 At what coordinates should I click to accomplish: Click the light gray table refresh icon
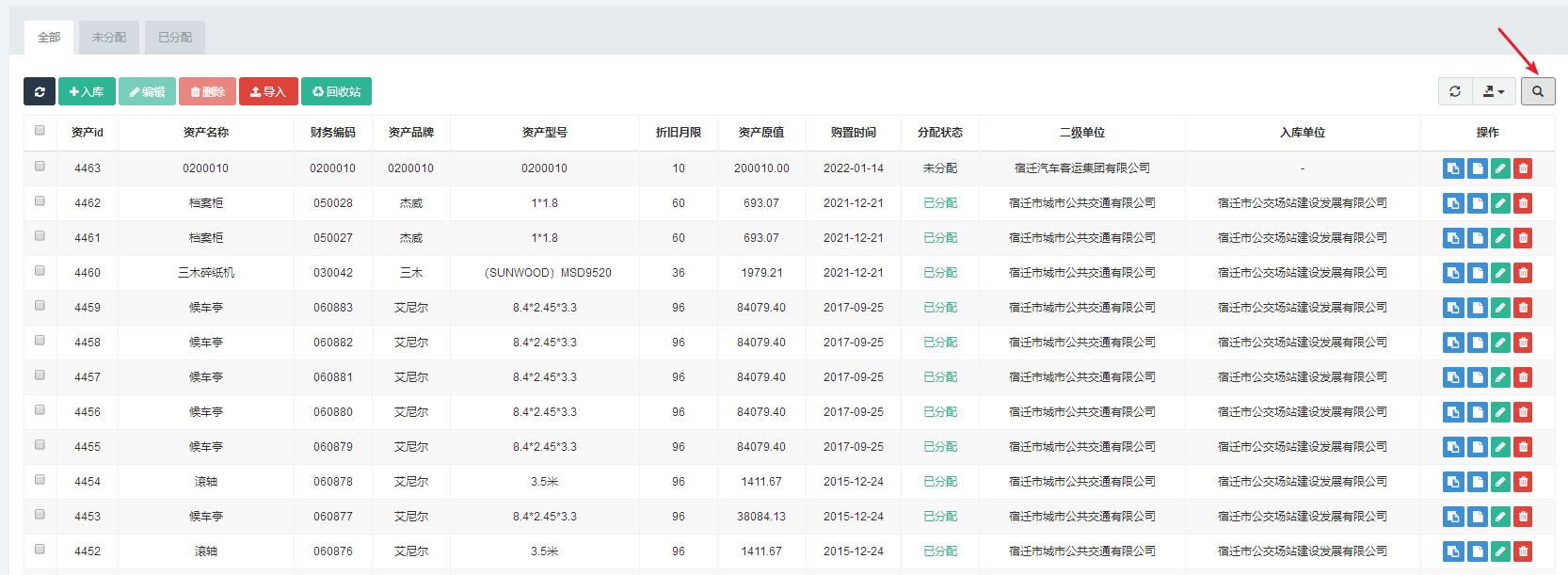coord(1455,91)
